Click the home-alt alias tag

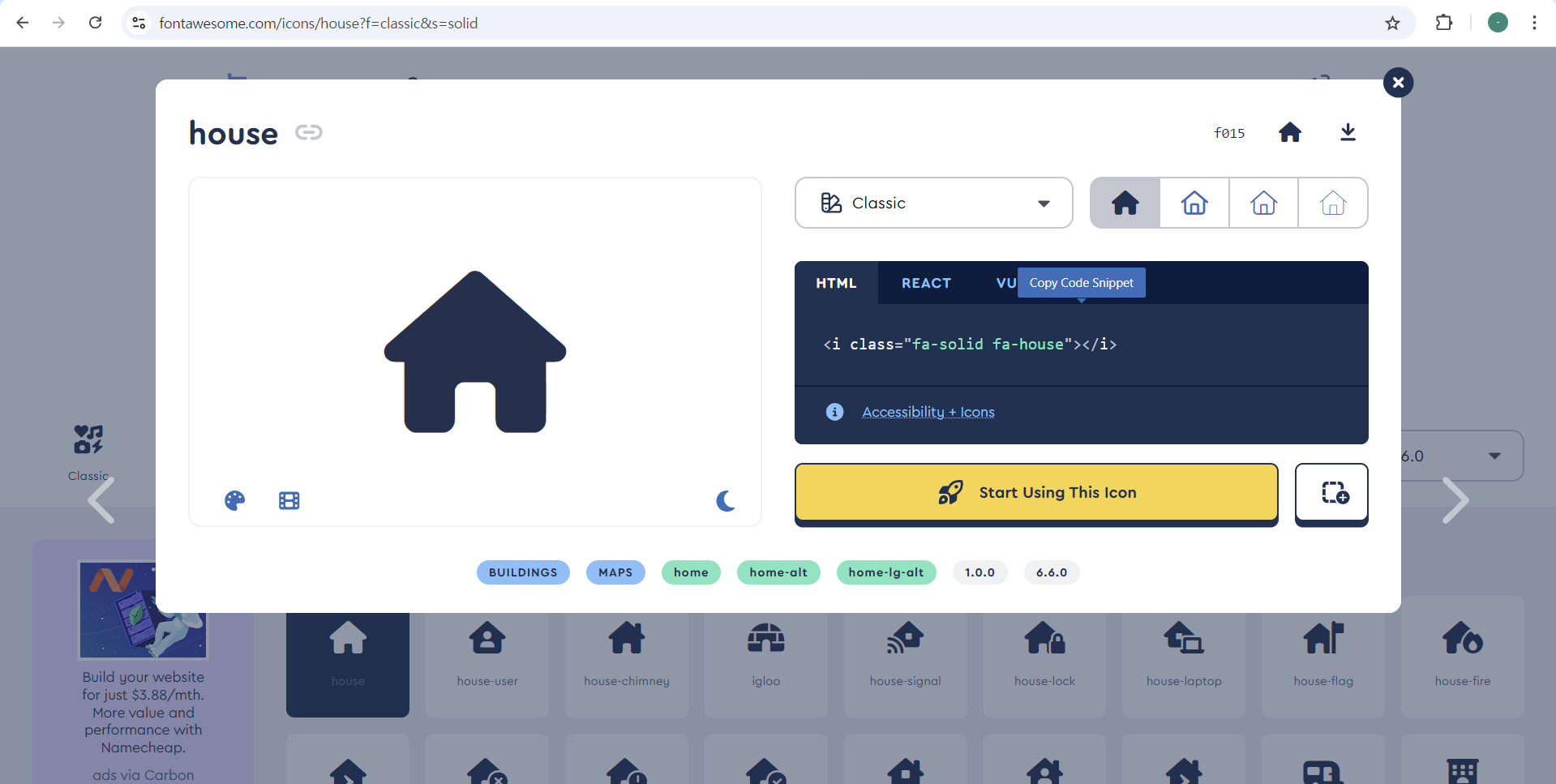coord(778,572)
